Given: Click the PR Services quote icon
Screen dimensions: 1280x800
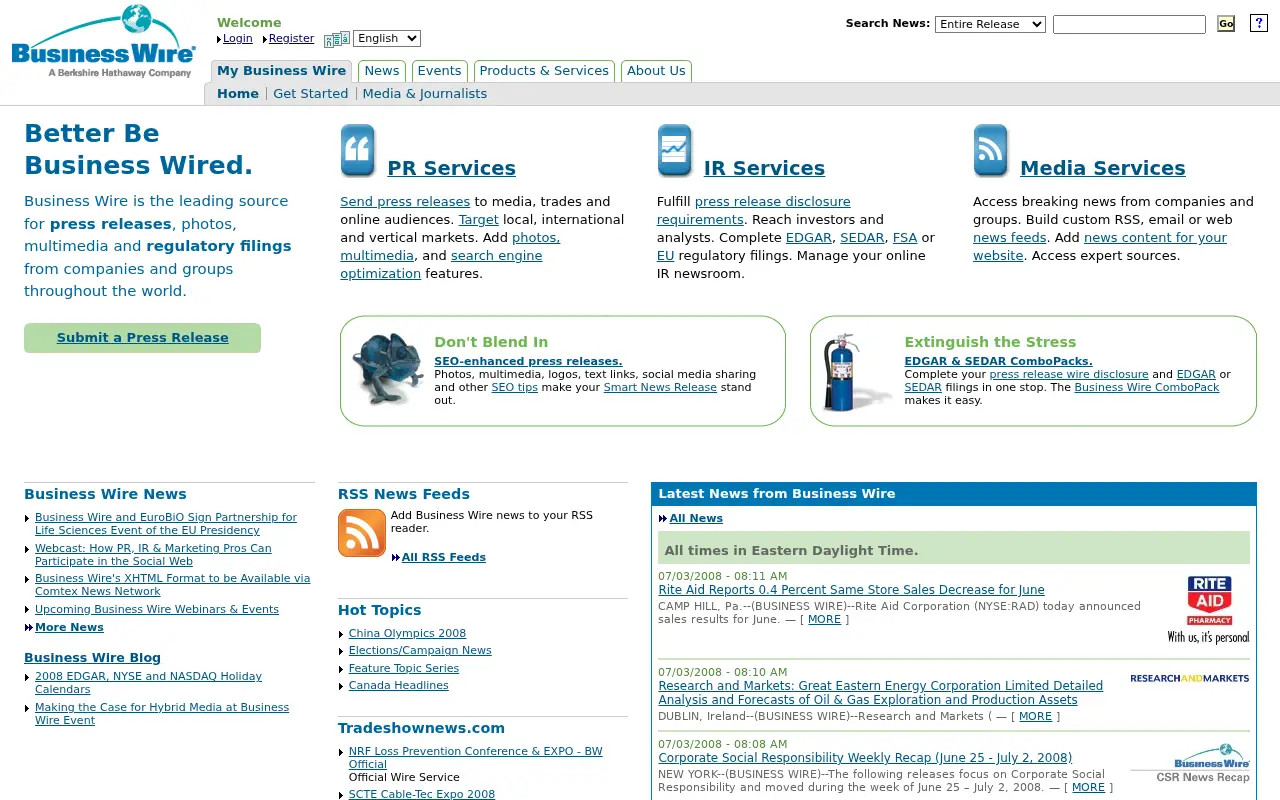Looking at the screenshot, I should (358, 151).
